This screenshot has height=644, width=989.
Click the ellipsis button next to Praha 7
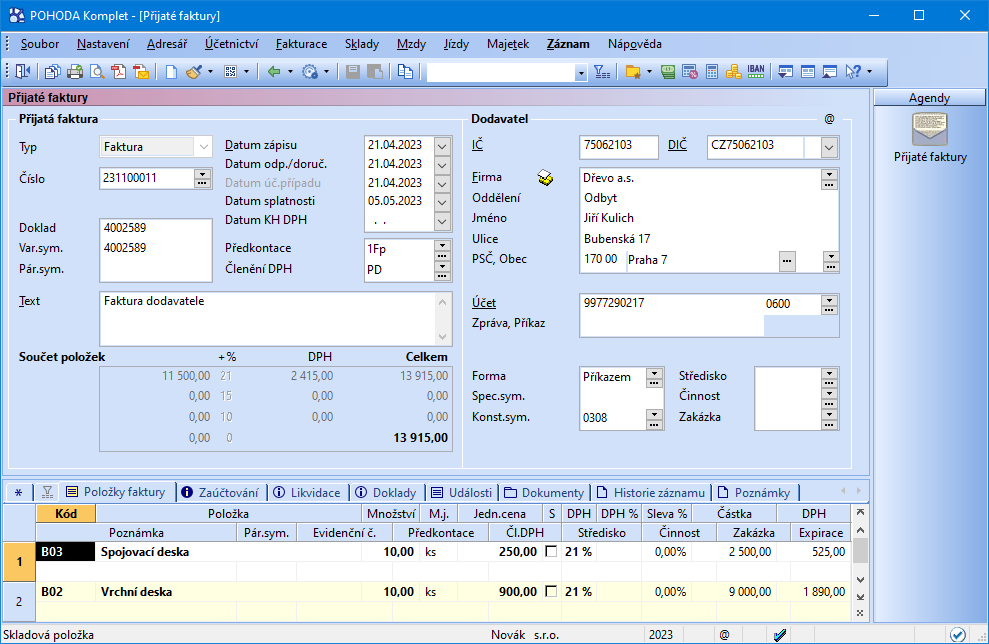click(787, 261)
